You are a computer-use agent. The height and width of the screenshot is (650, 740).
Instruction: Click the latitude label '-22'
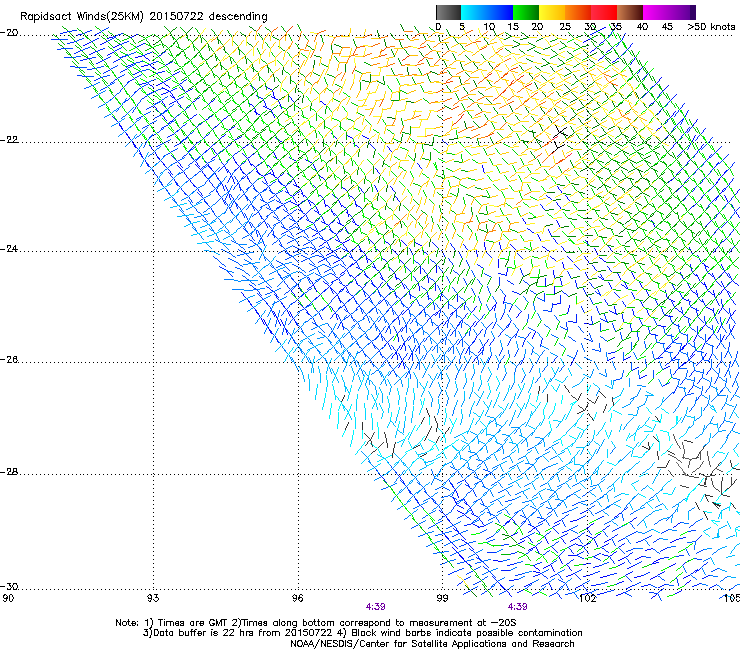[9, 140]
